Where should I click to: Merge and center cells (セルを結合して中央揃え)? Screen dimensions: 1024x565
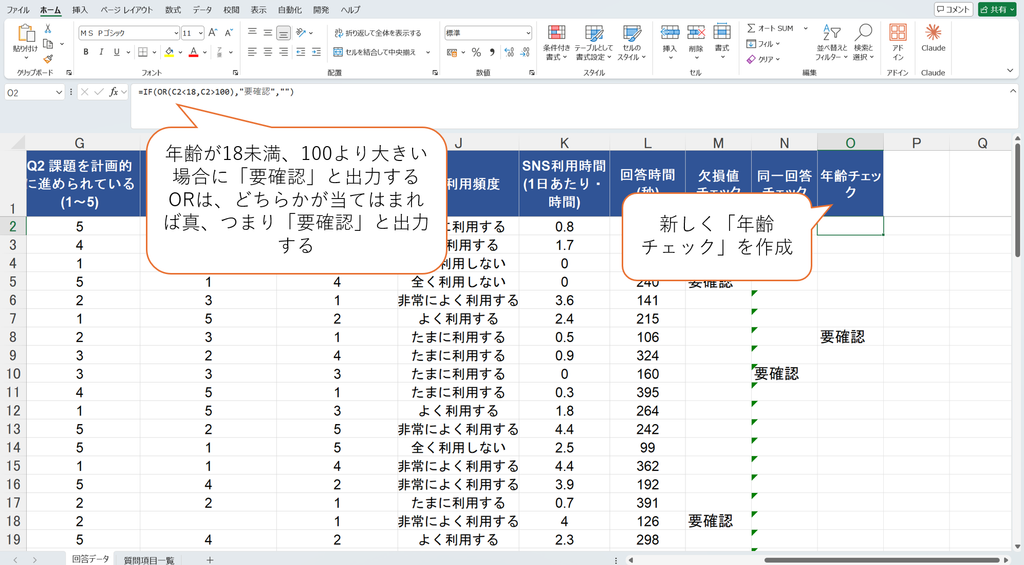pyautogui.click(x=380, y=52)
